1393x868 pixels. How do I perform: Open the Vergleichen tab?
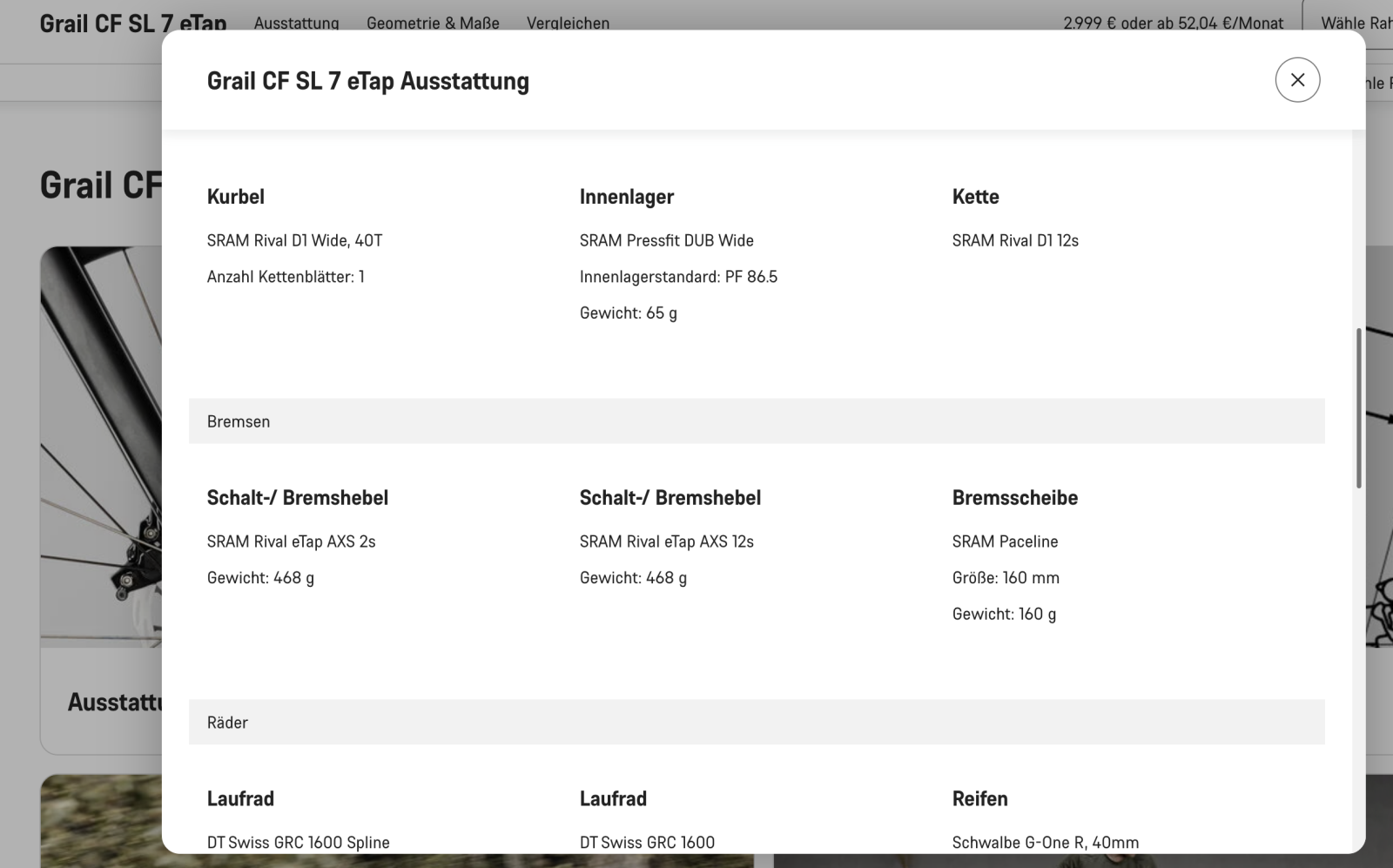(568, 23)
